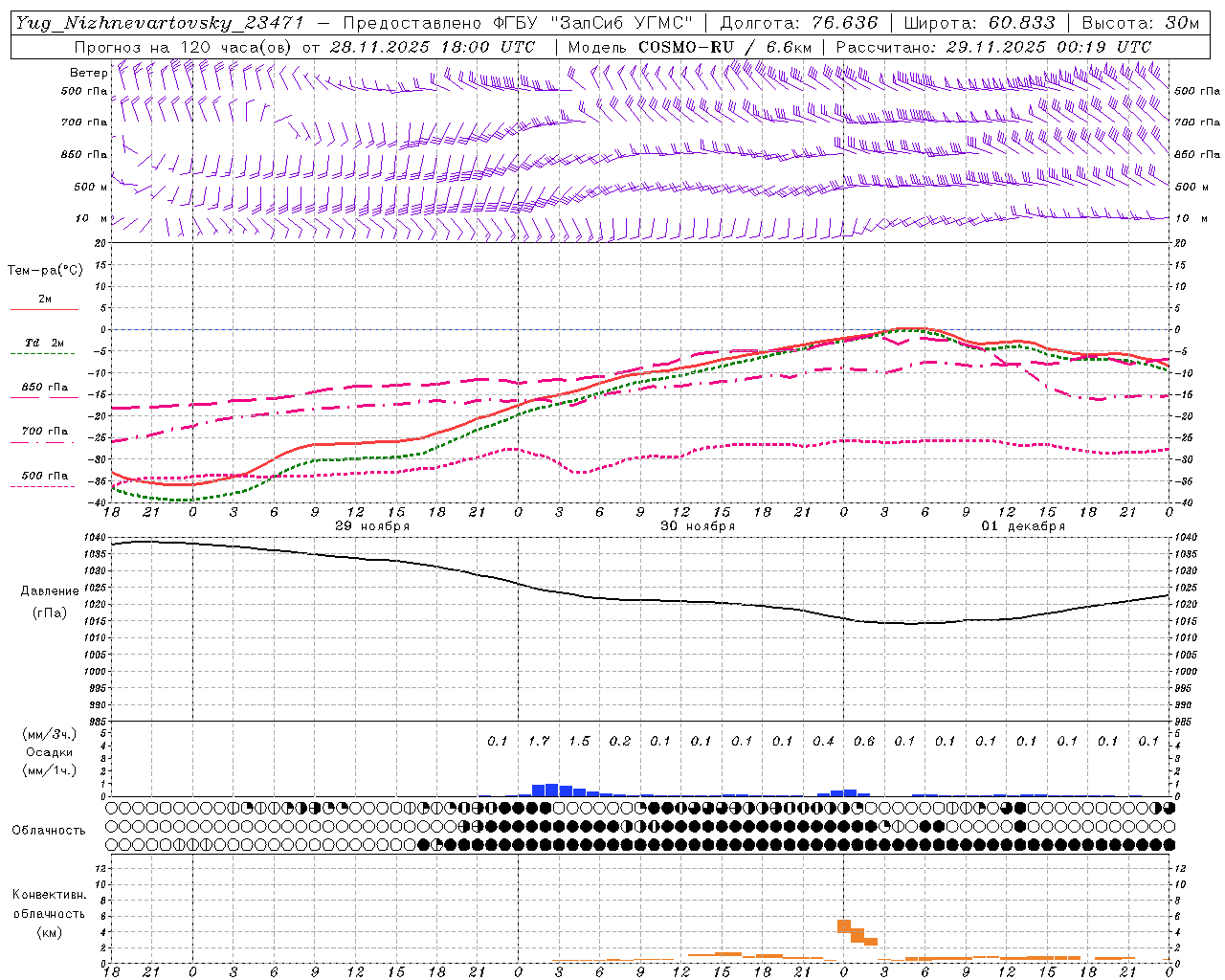Click the 'Высота: 30м' header value

(1140, 23)
